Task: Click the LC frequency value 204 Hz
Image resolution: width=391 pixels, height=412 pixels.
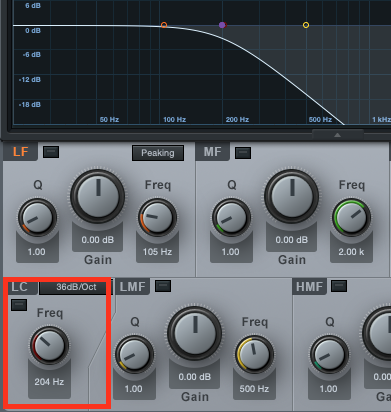Action: 49,382
